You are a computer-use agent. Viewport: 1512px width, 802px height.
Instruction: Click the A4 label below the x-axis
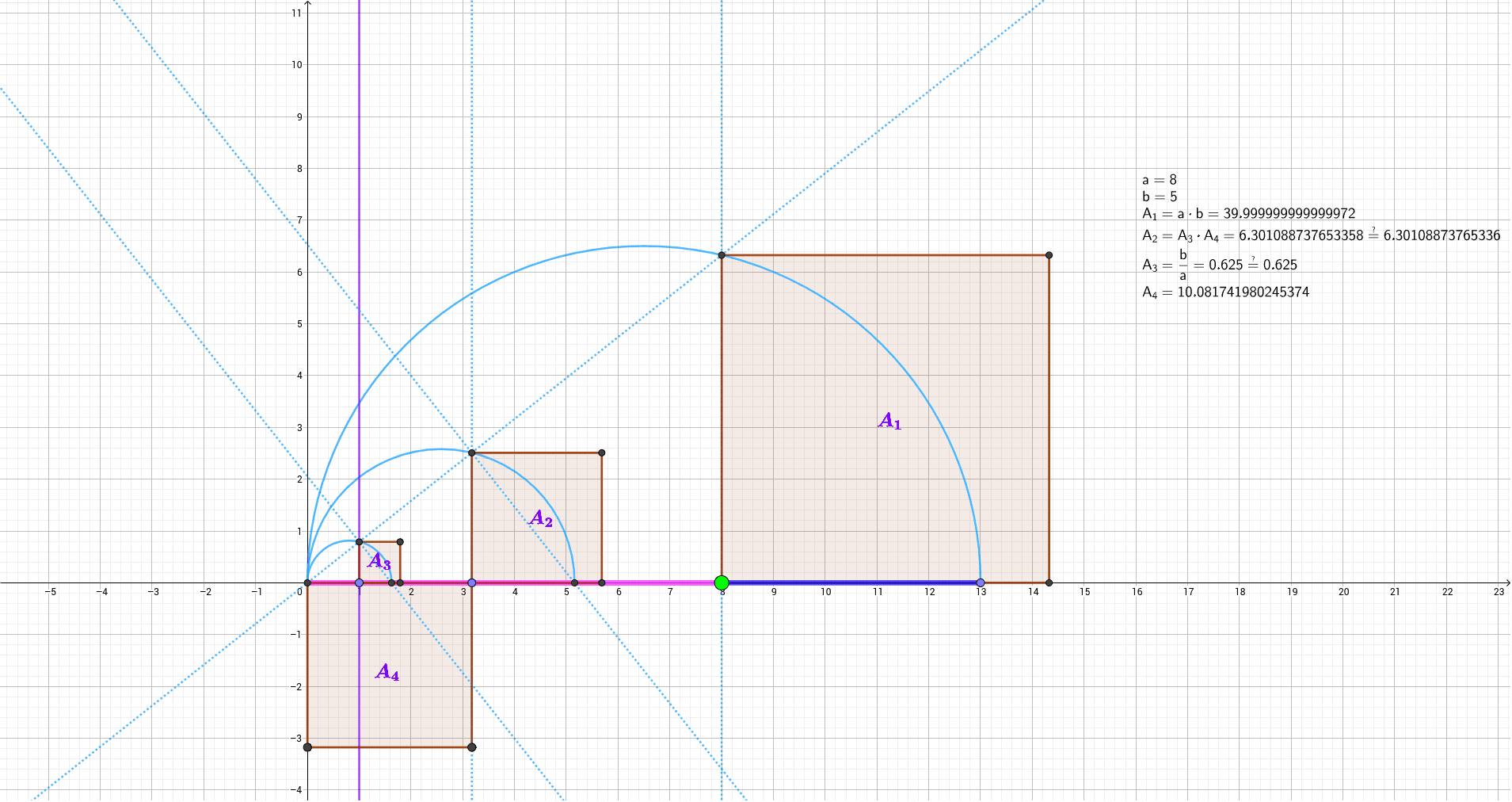387,673
